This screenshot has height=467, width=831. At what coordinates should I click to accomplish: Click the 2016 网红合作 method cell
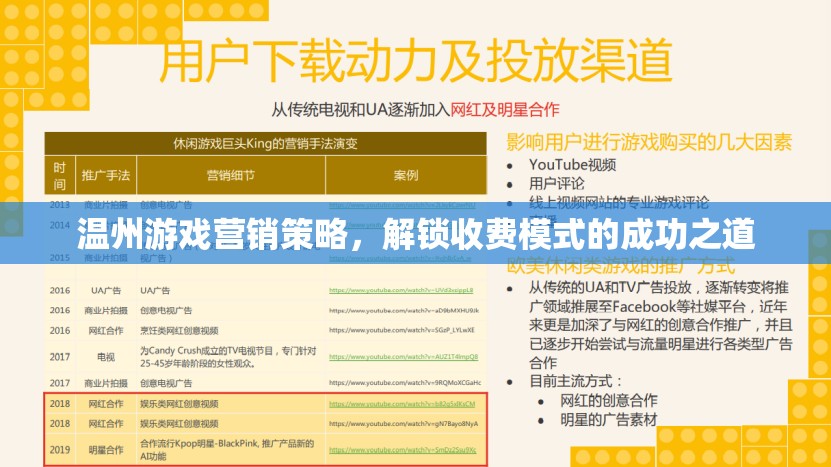coord(105,331)
